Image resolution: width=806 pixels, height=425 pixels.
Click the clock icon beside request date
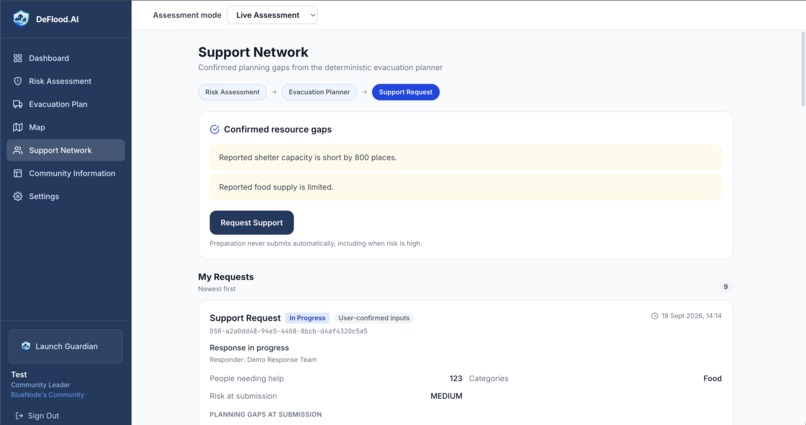click(654, 316)
